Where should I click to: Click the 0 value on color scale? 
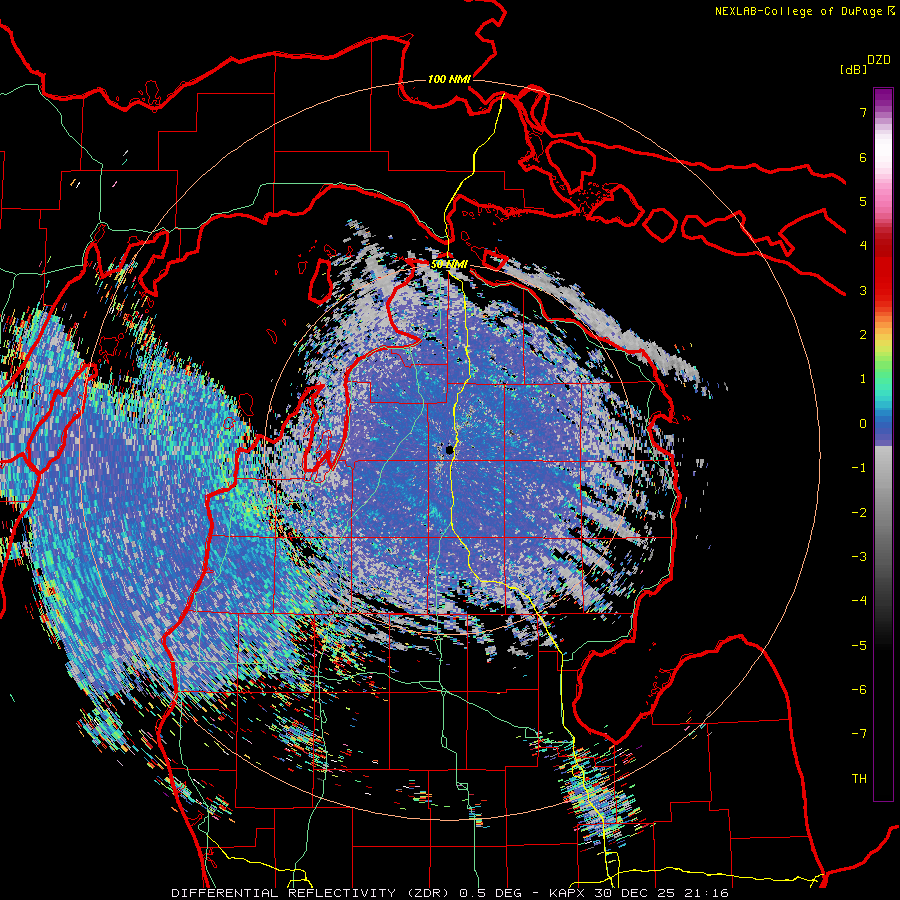click(x=863, y=424)
